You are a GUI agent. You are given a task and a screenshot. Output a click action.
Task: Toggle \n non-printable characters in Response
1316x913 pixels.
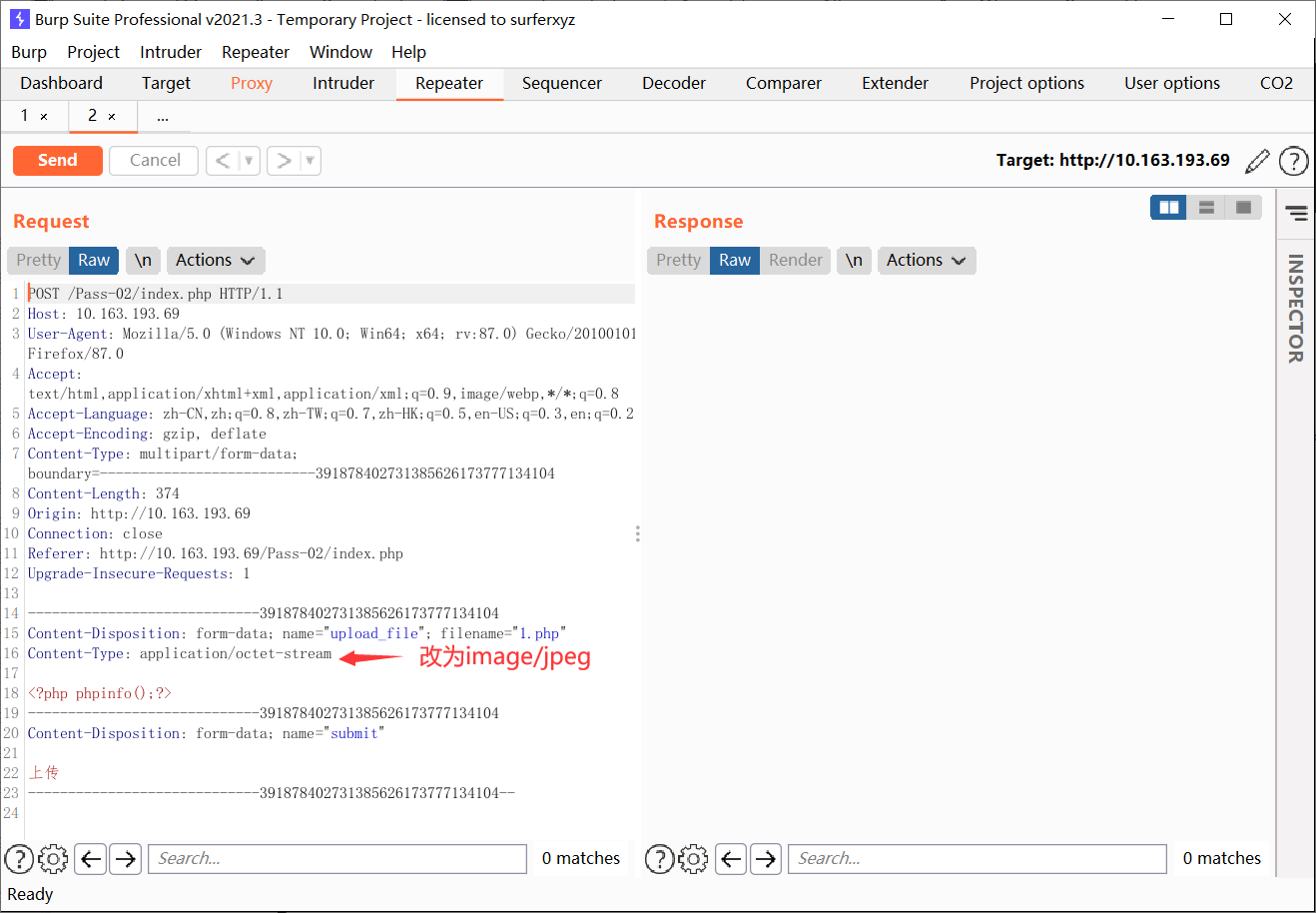click(x=854, y=260)
